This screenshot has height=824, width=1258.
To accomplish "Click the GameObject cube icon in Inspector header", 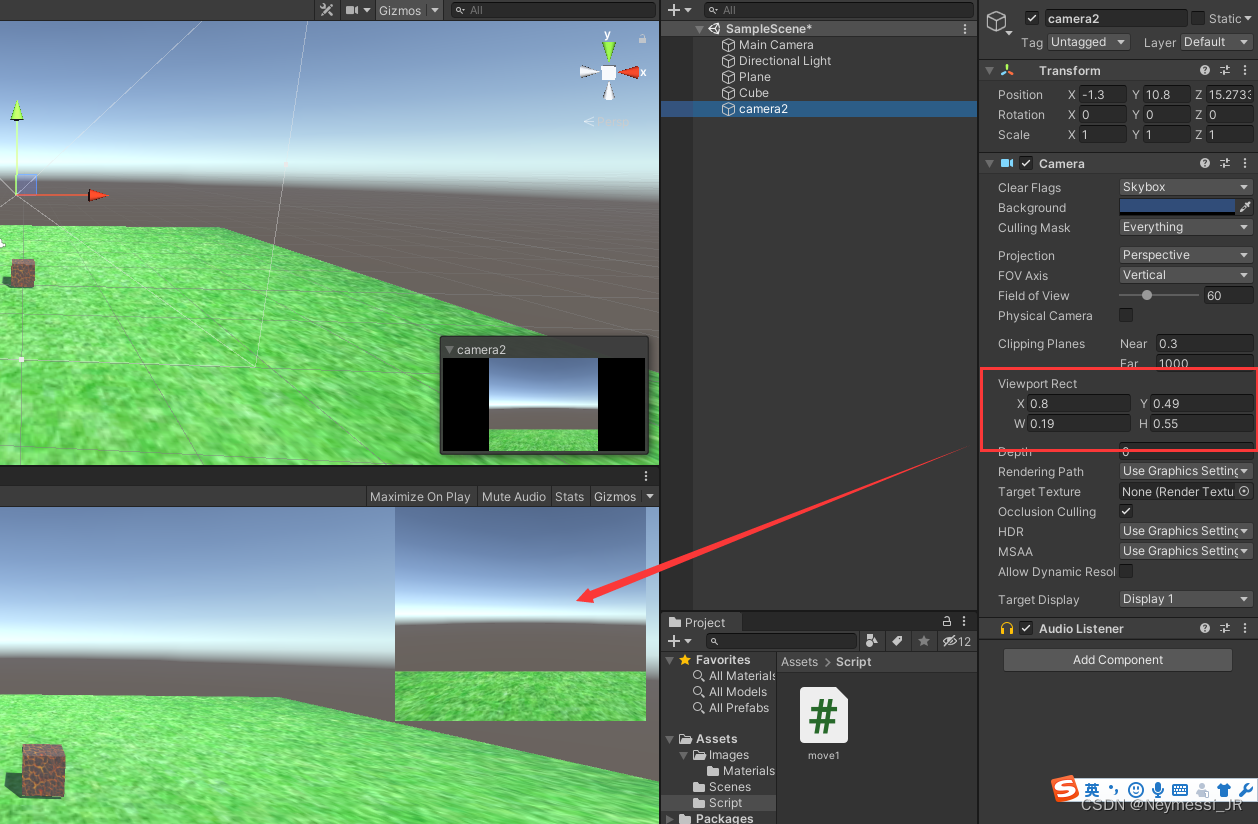I will coord(997,21).
